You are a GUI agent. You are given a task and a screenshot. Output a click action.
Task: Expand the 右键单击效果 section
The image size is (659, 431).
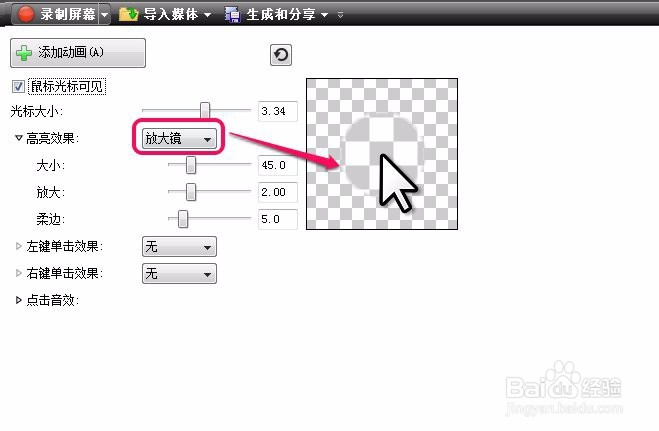18,273
